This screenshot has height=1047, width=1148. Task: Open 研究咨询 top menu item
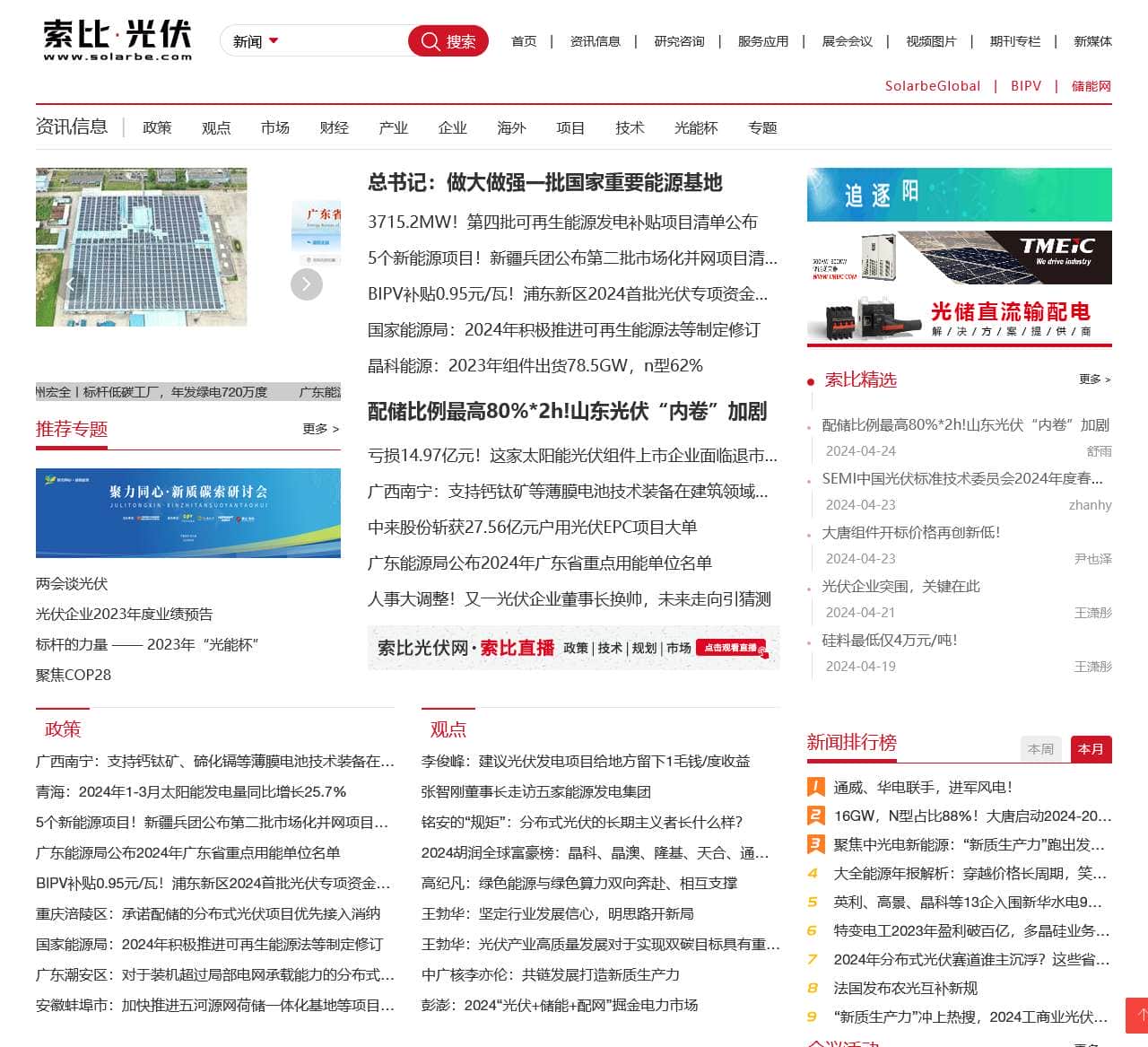(679, 41)
